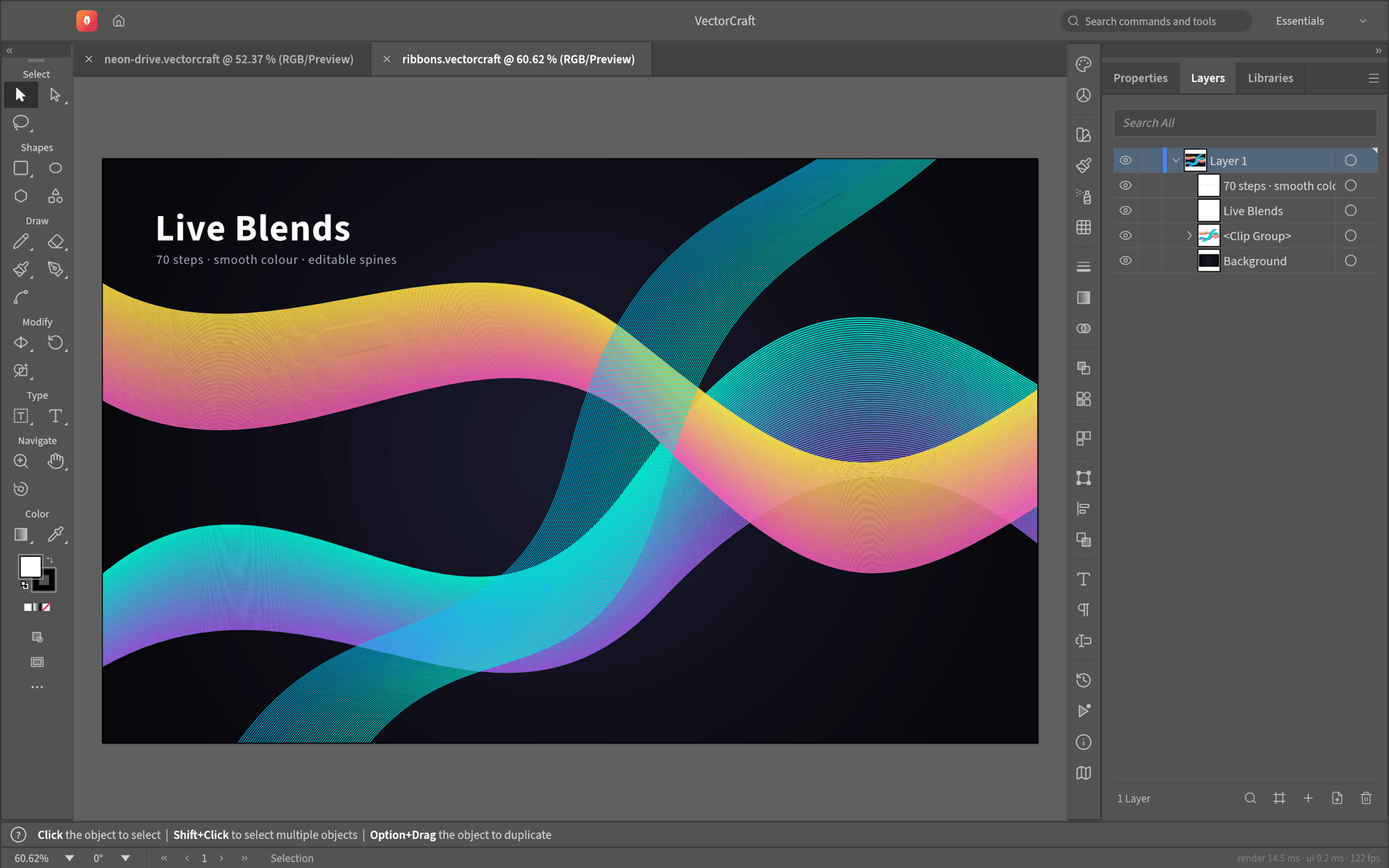Select the Pencil draw tool
Image resolution: width=1389 pixels, height=868 pixels.
[21, 241]
